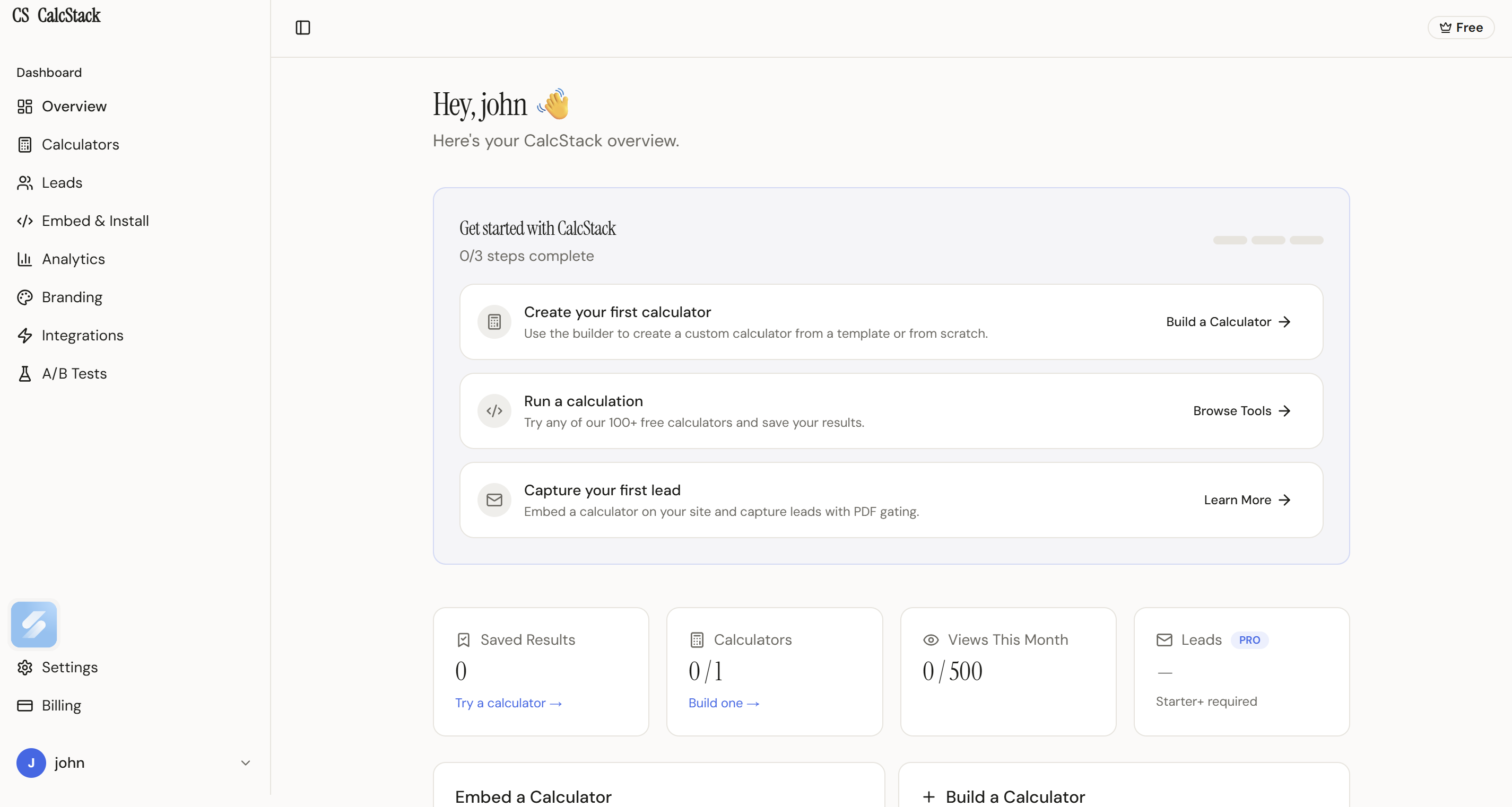The height and width of the screenshot is (807, 1512).
Task: Expand the john account menu chevron
Action: click(245, 763)
